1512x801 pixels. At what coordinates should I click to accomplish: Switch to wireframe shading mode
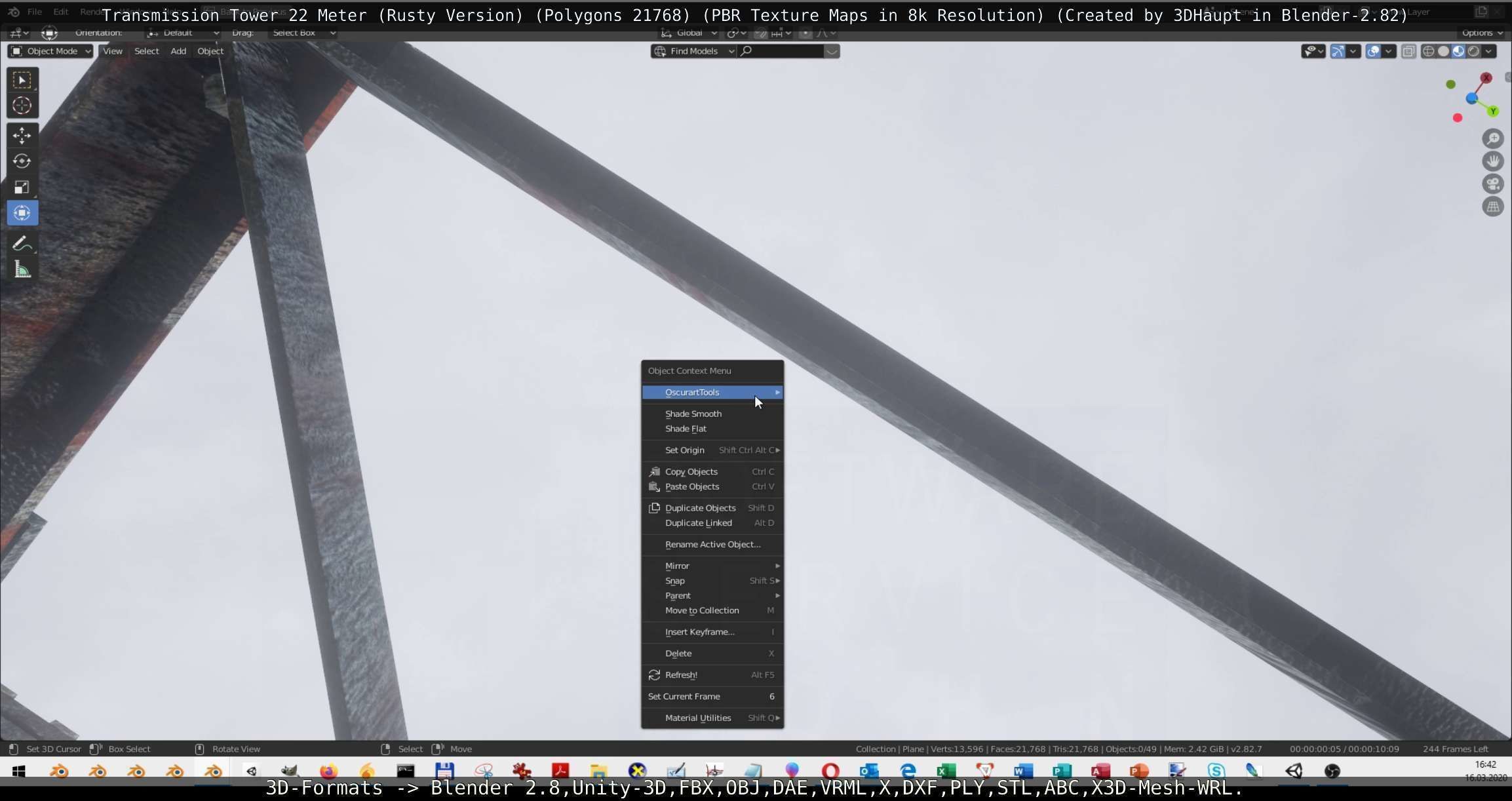point(1428,51)
